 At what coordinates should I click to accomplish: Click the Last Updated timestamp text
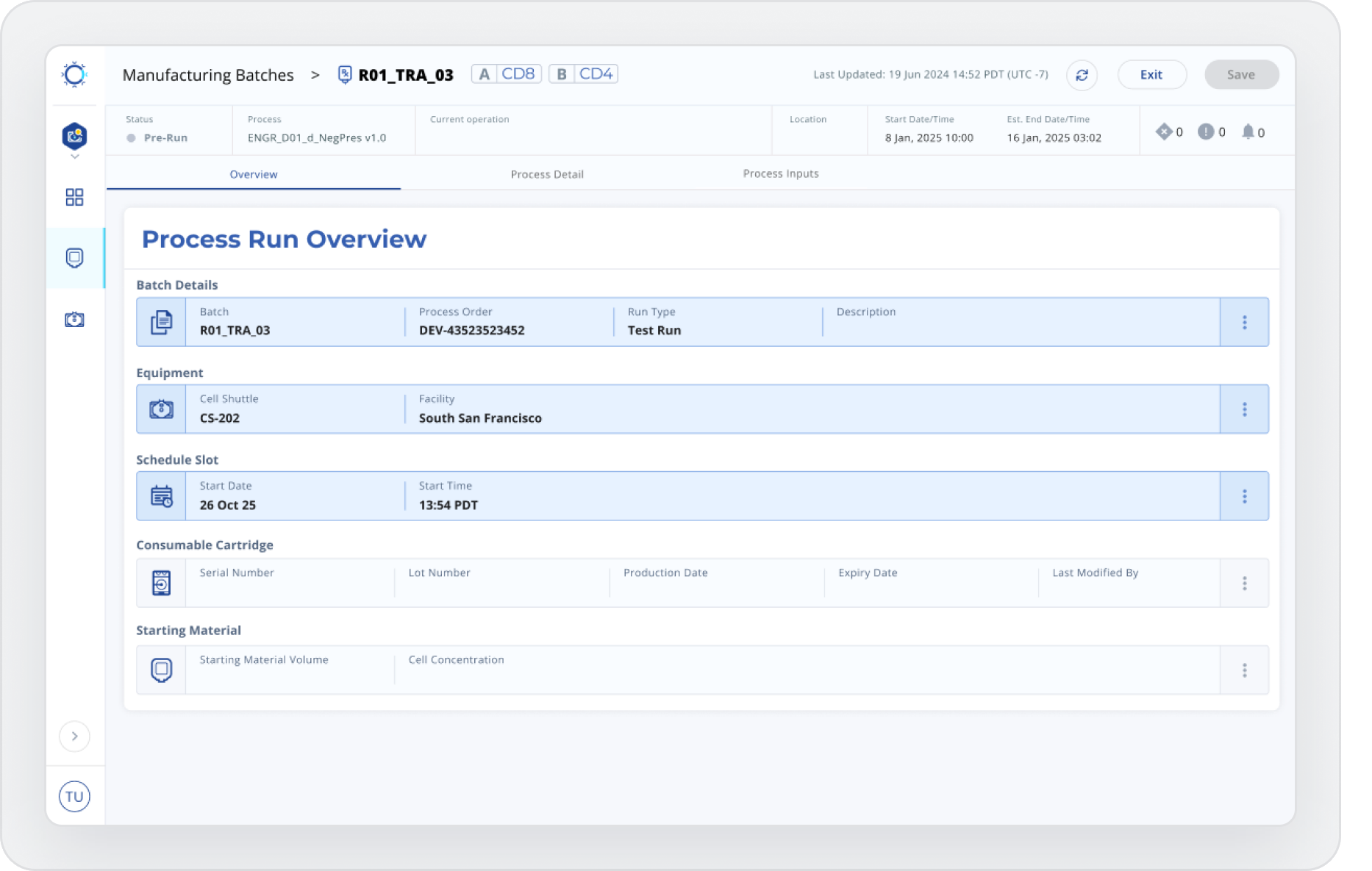931,74
